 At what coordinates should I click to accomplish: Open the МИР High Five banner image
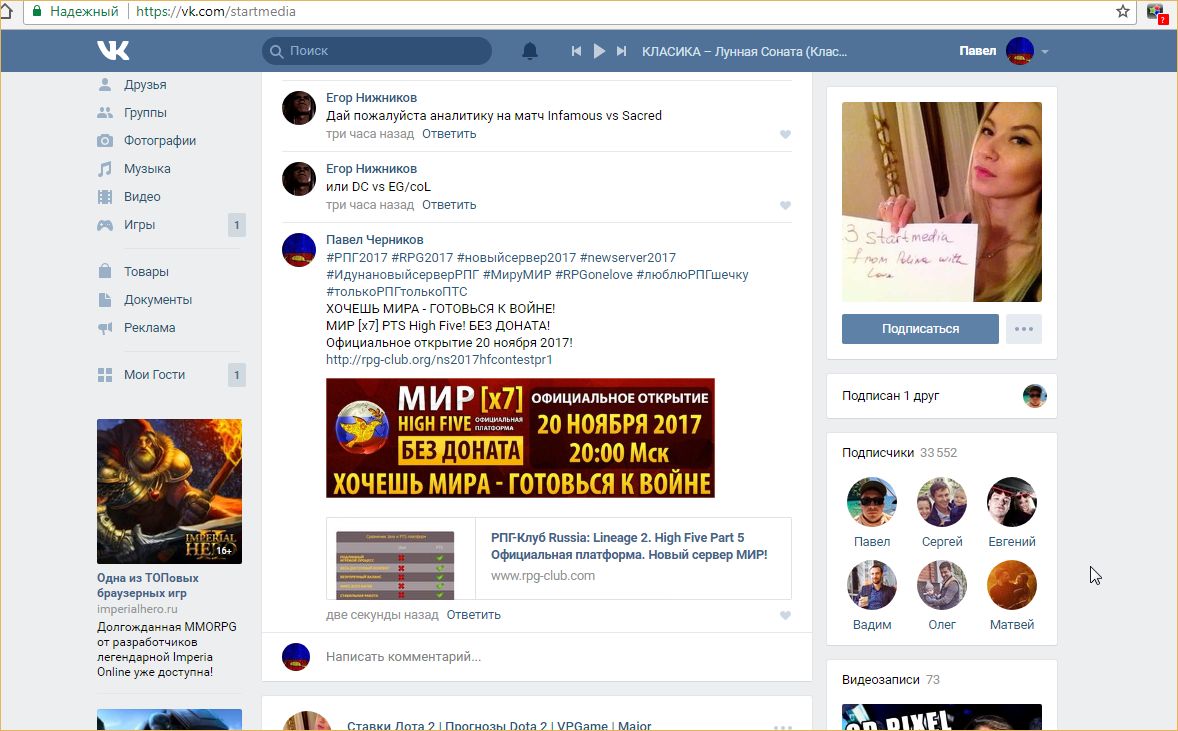(520, 438)
